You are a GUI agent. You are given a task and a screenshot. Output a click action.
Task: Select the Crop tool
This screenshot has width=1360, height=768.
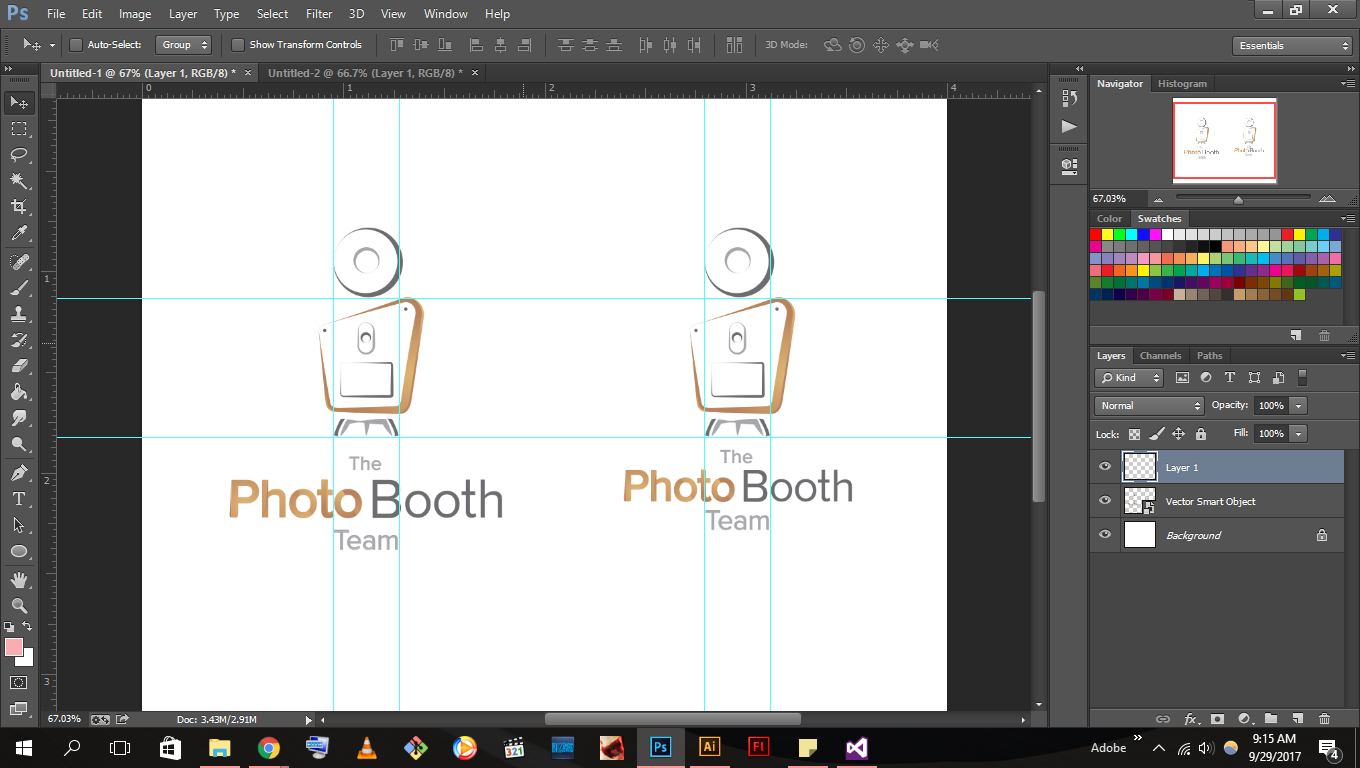coord(19,206)
